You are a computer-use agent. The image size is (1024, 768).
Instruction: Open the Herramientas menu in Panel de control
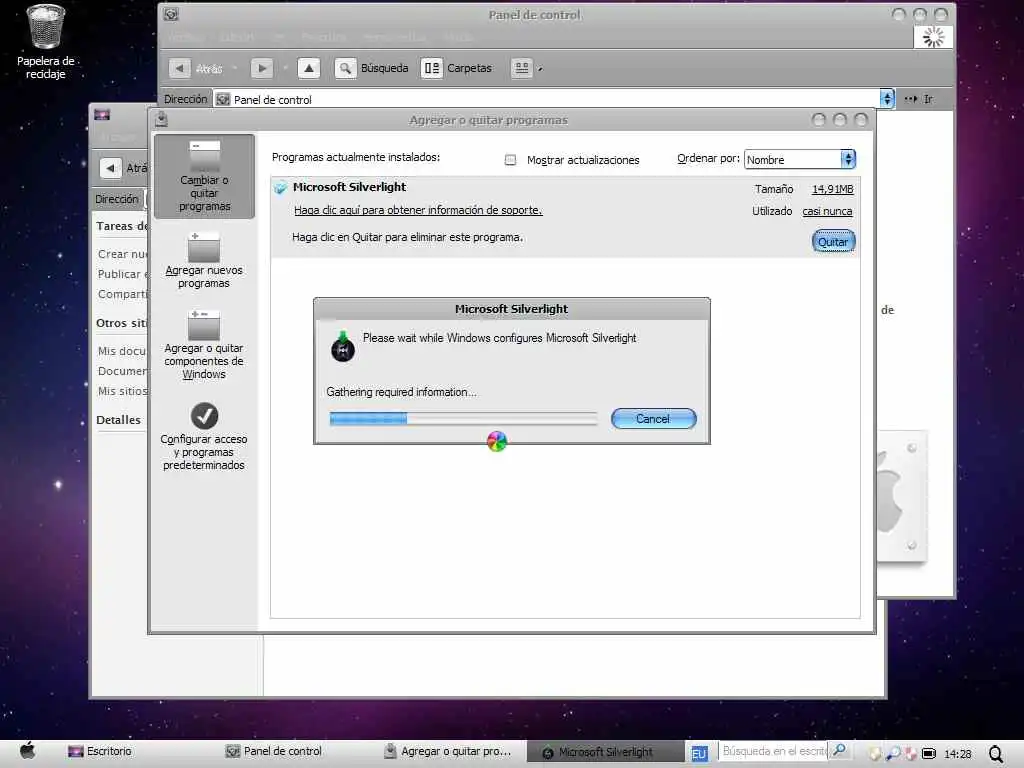[x=394, y=37]
